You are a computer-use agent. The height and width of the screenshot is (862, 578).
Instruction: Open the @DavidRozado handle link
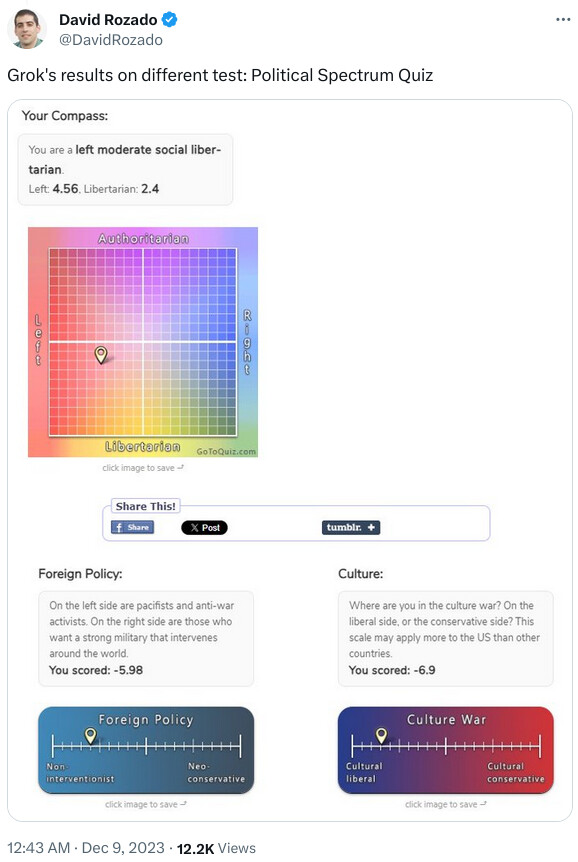pos(111,40)
